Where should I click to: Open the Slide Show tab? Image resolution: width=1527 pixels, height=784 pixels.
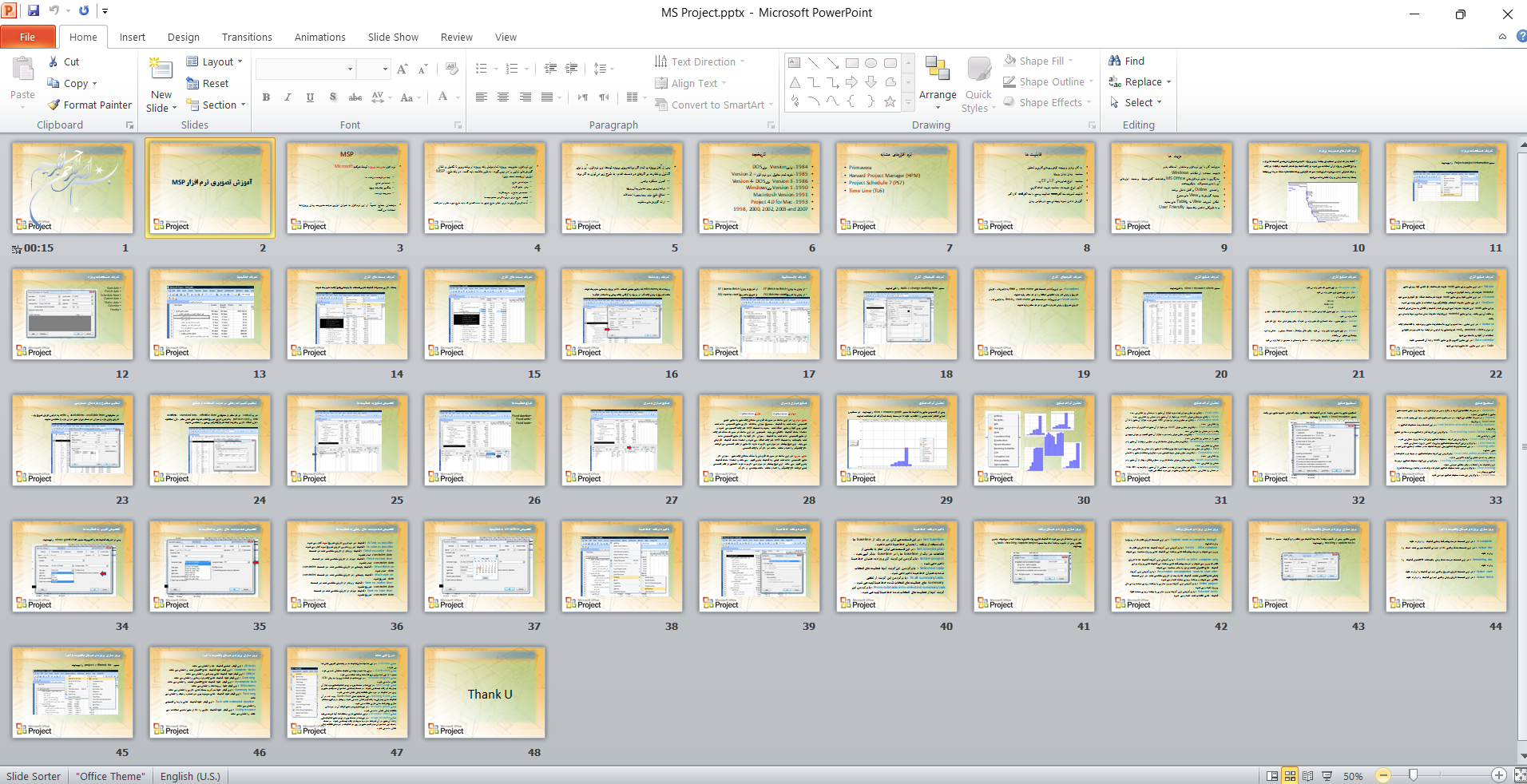coord(393,37)
